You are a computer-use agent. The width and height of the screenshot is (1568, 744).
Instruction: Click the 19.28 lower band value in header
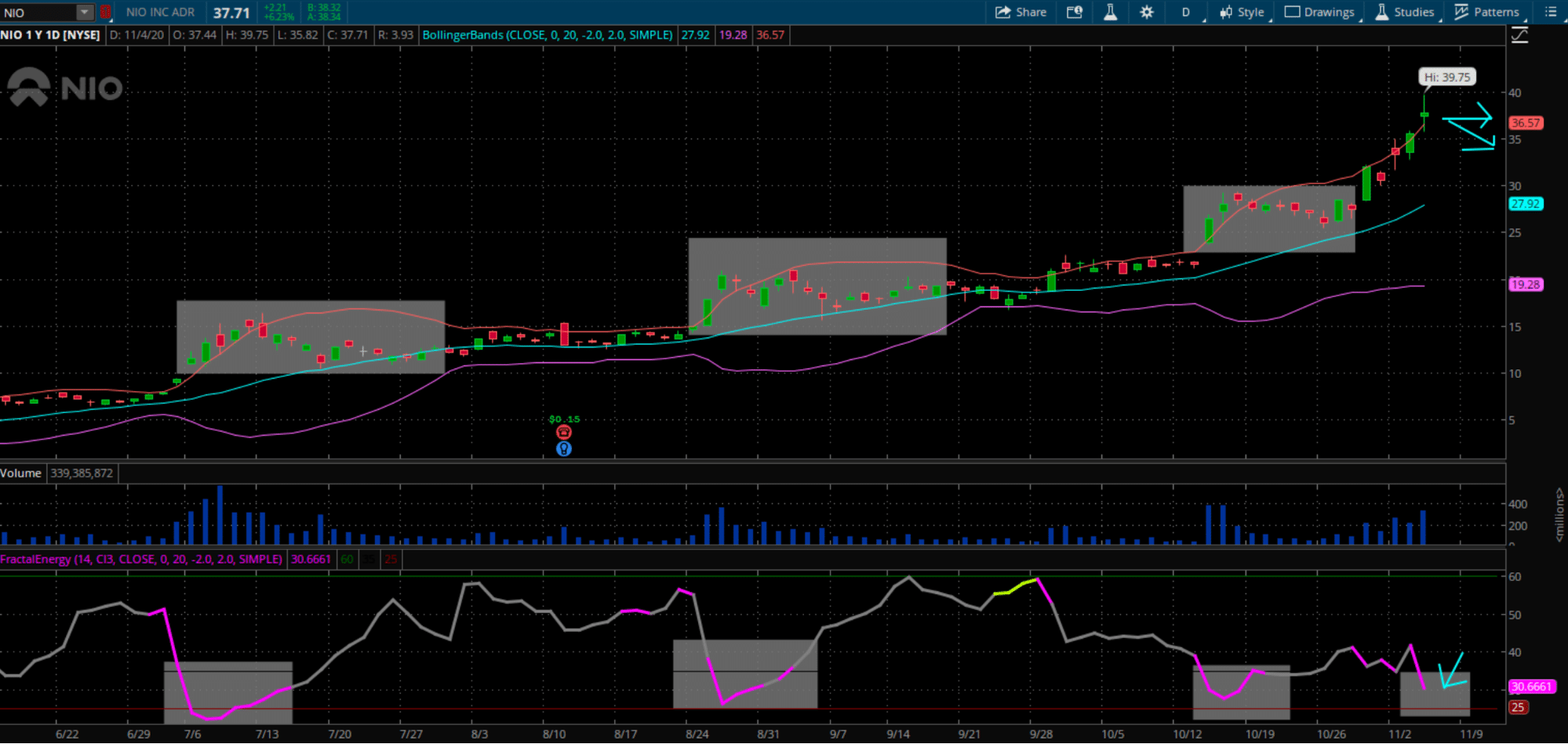coord(733,35)
